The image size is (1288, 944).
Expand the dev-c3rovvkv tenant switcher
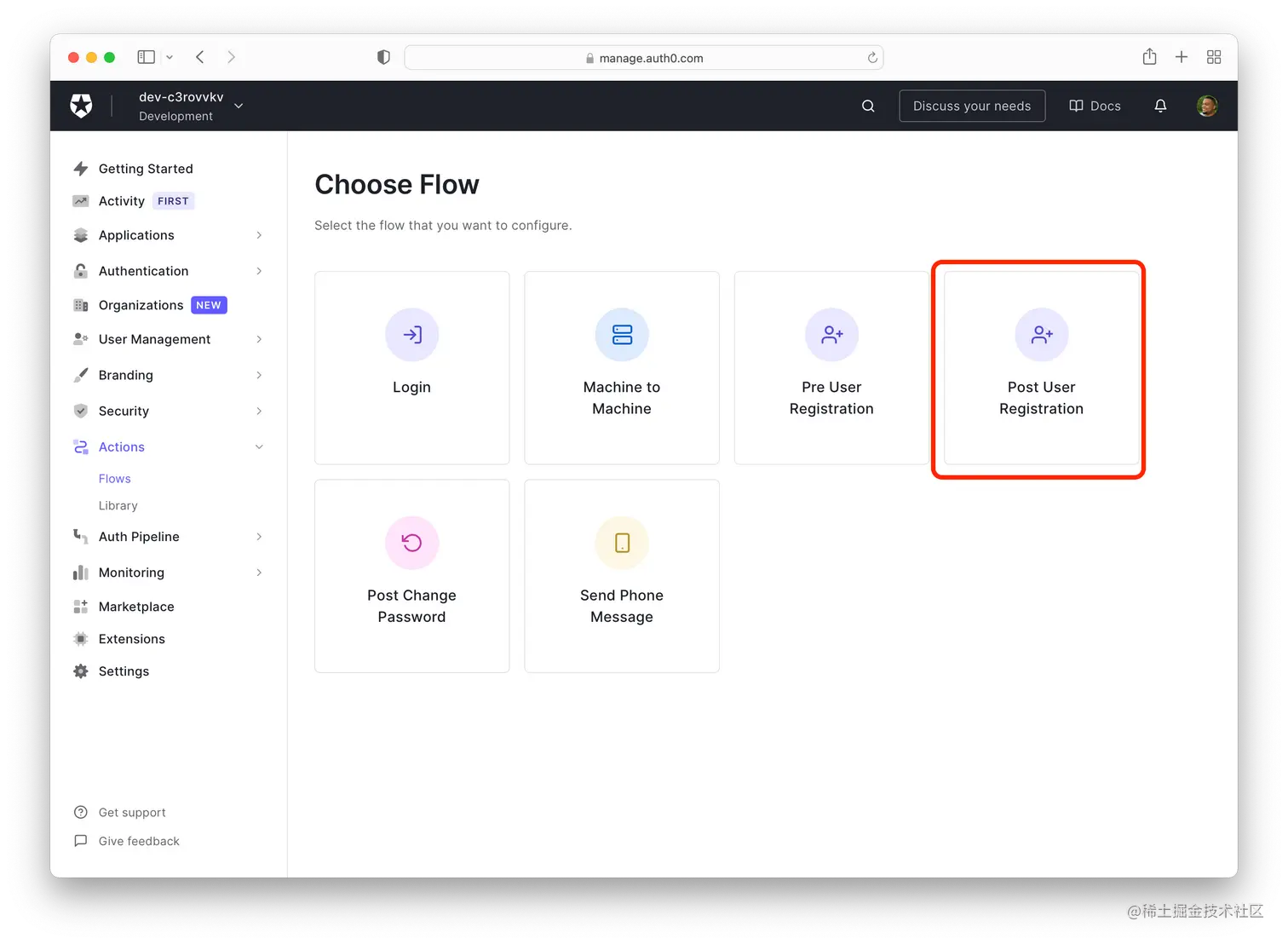tap(239, 106)
